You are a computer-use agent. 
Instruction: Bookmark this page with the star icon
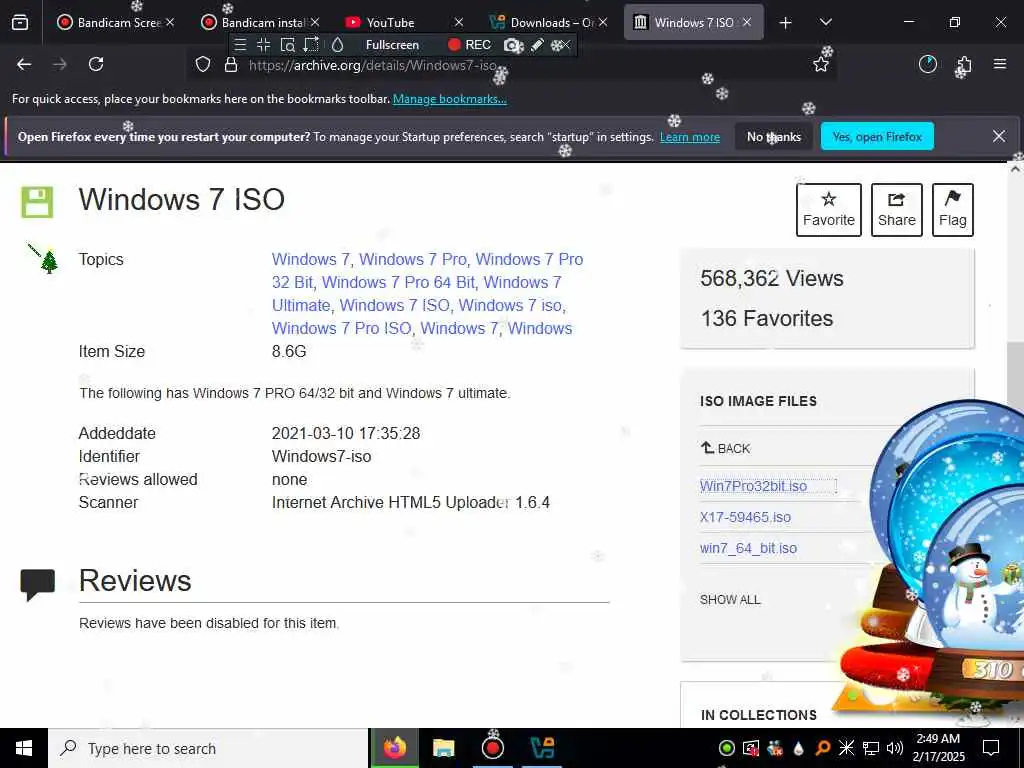pyautogui.click(x=821, y=64)
